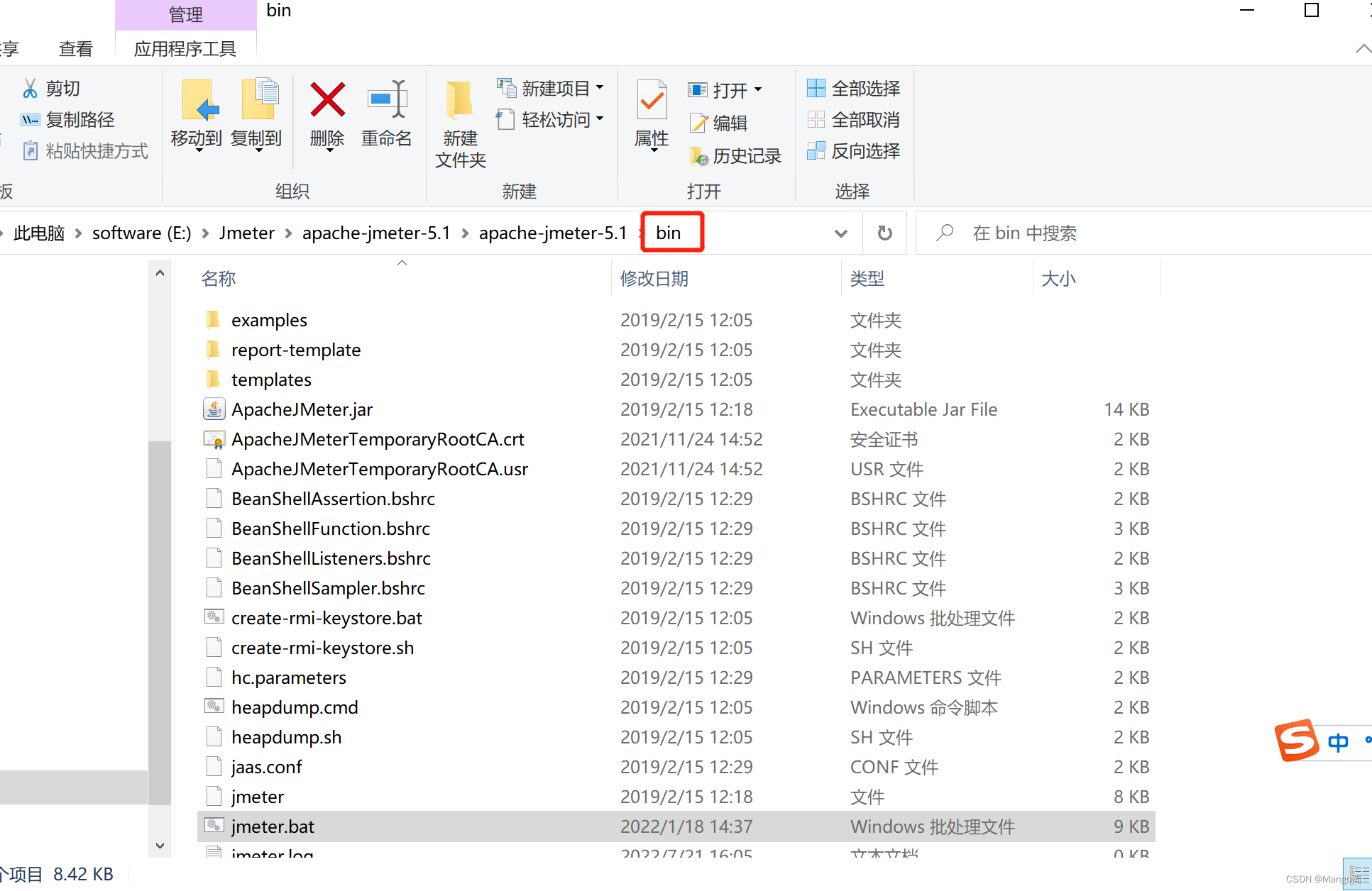Expand chevron after first apache-jmeter-5.1 breadcrumb
The image size is (1372, 891).
(x=465, y=233)
